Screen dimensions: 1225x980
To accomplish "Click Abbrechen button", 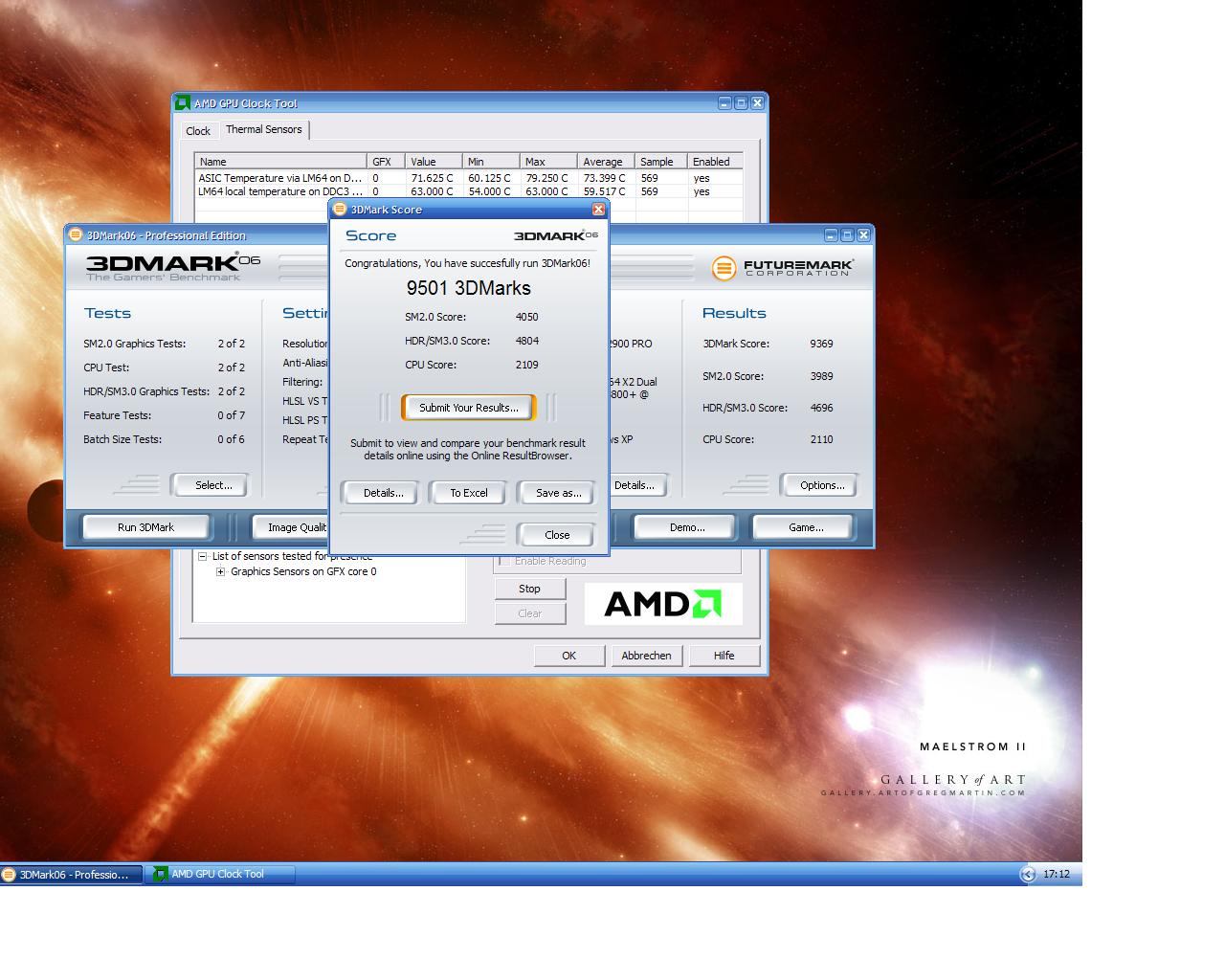I will pos(646,656).
